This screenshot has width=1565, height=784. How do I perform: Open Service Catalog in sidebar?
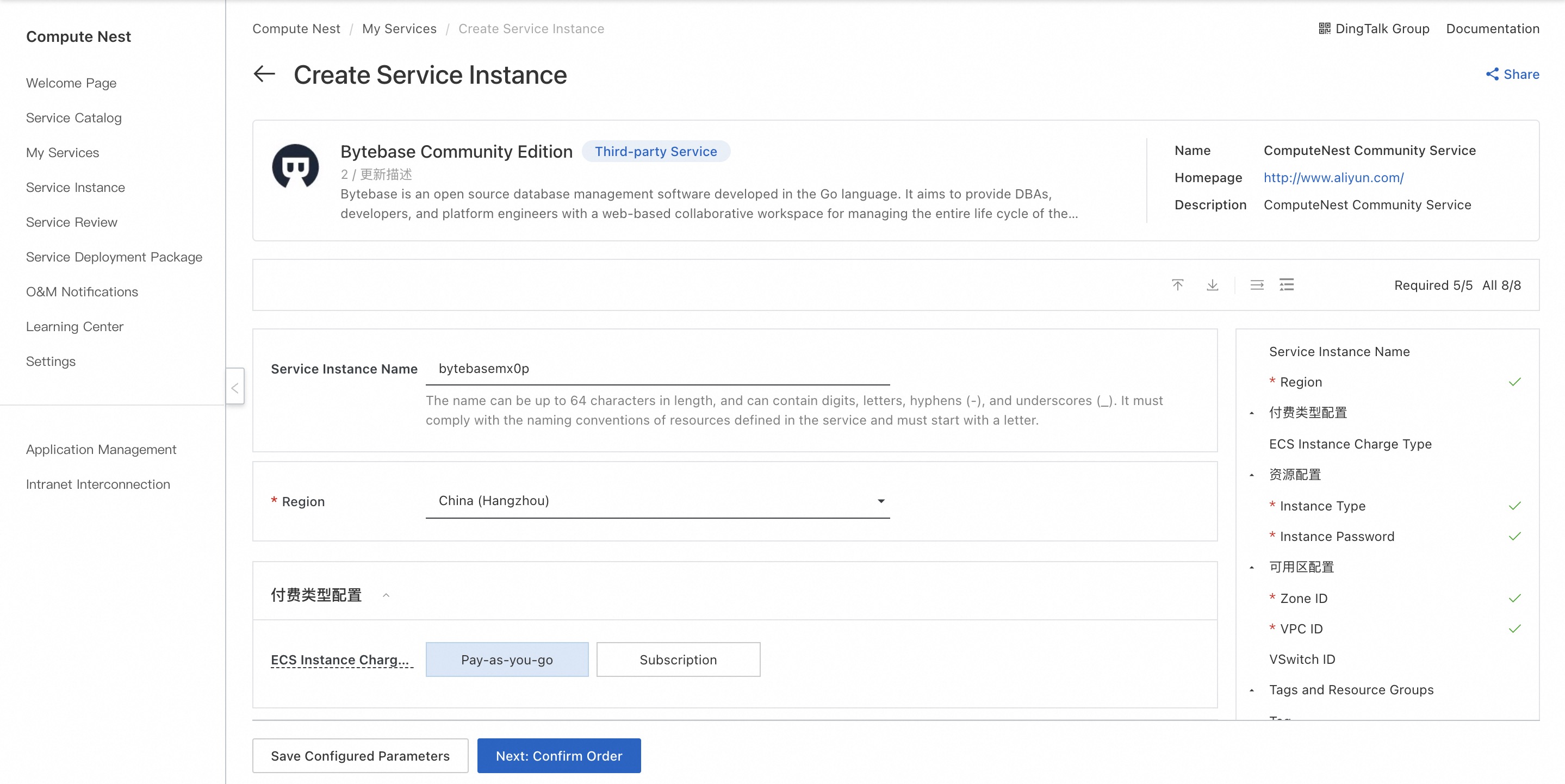[x=73, y=118]
